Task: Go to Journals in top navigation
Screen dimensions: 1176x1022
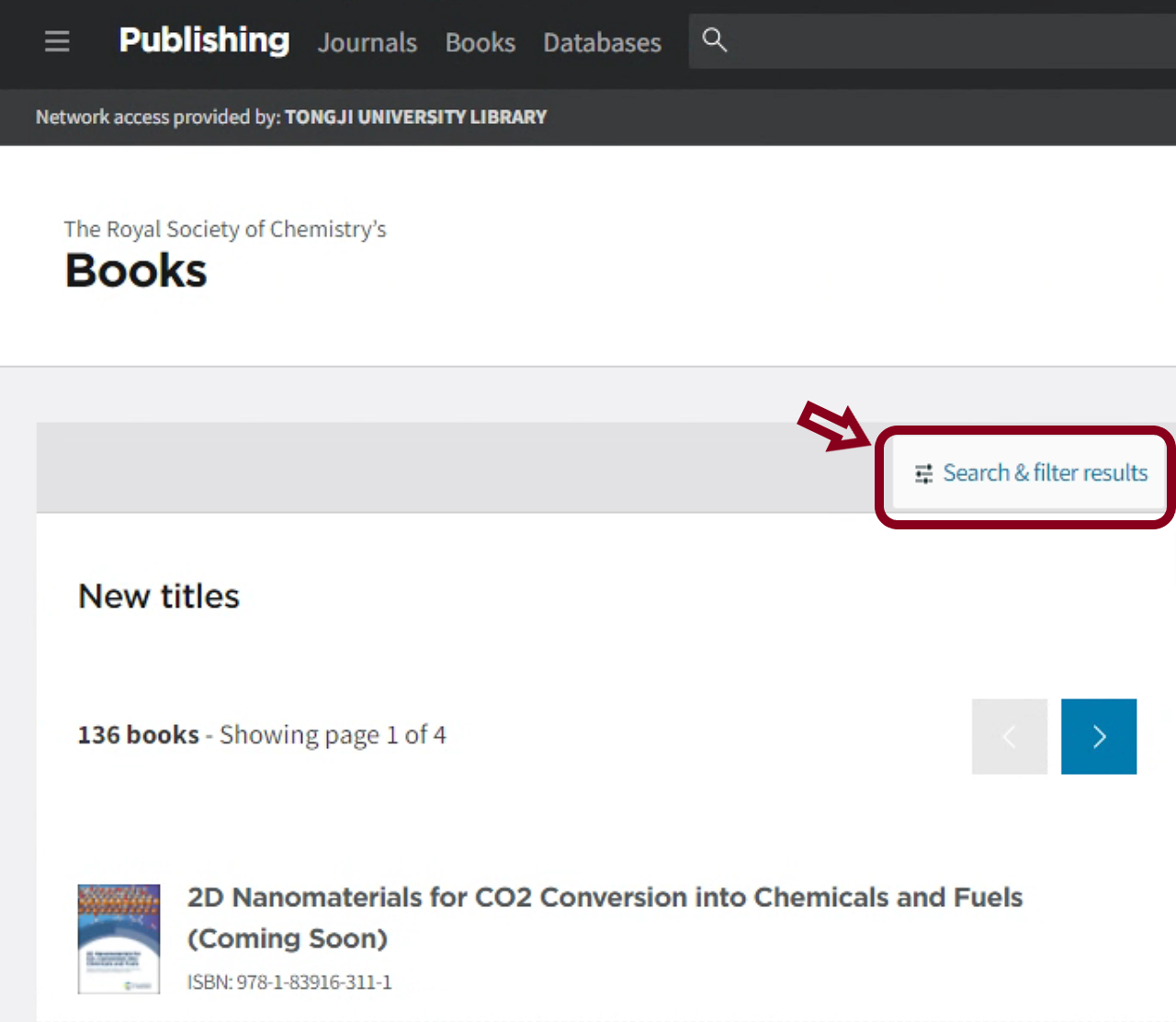Action: [367, 42]
